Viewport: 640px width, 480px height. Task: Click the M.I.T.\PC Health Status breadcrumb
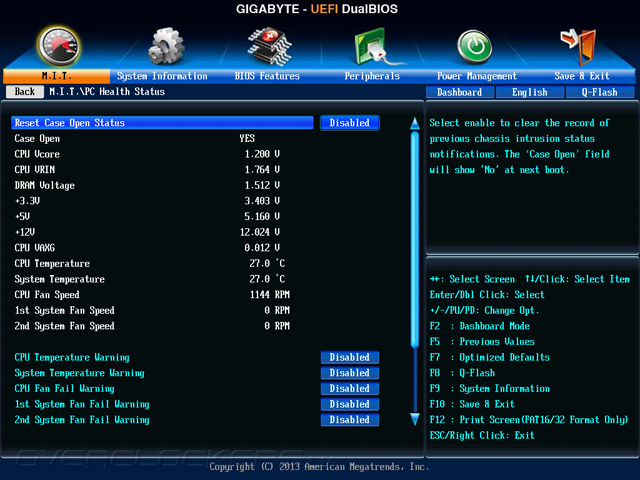pos(107,91)
